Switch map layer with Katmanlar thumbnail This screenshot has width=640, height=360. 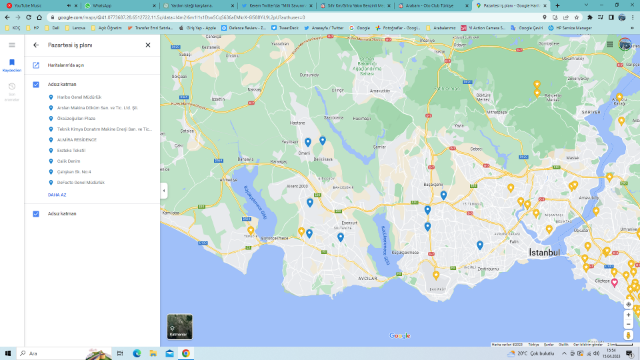pos(180,327)
